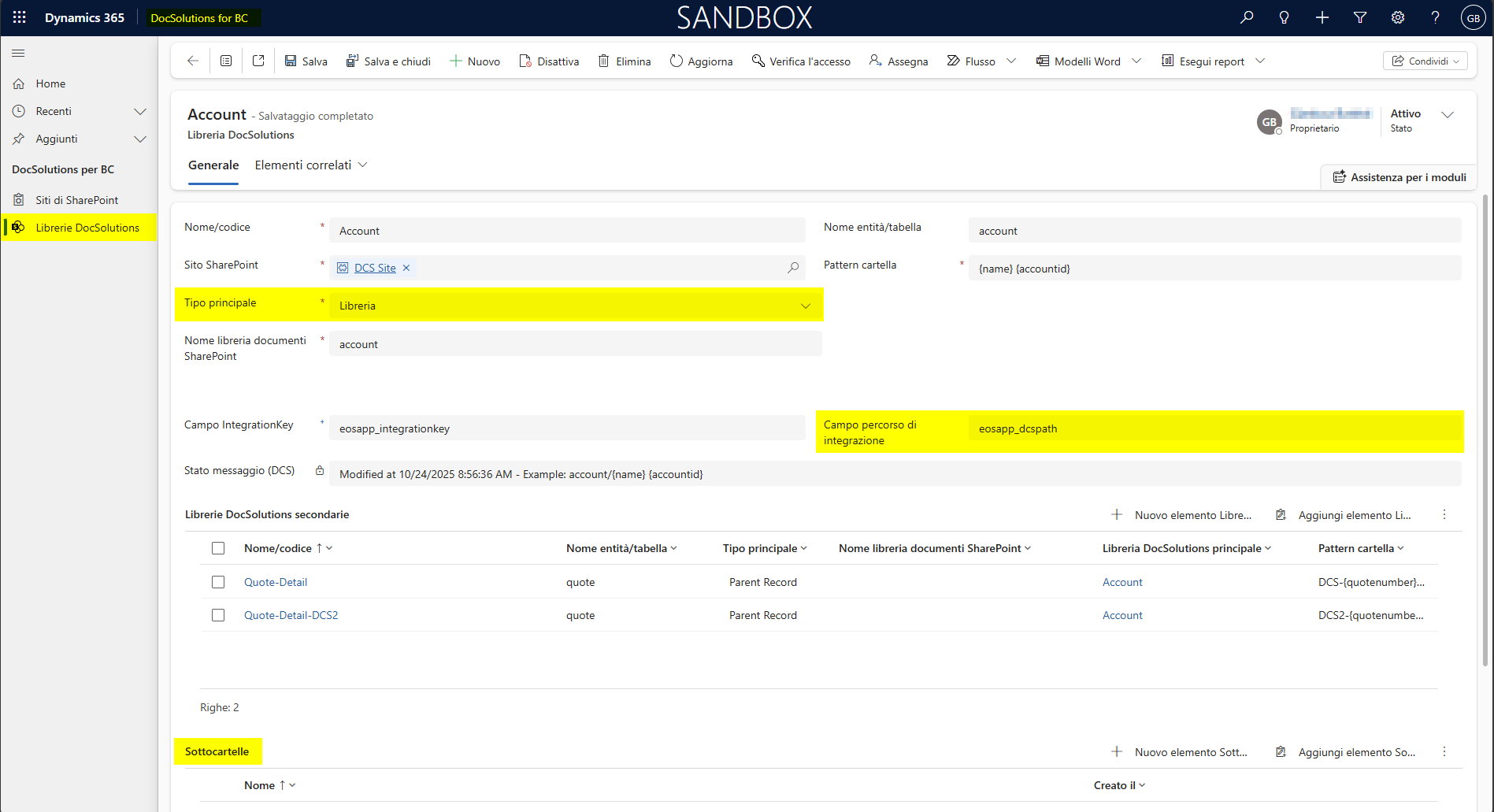The height and width of the screenshot is (812, 1494).
Task: Open the settings gear icon
Action: tap(1398, 17)
